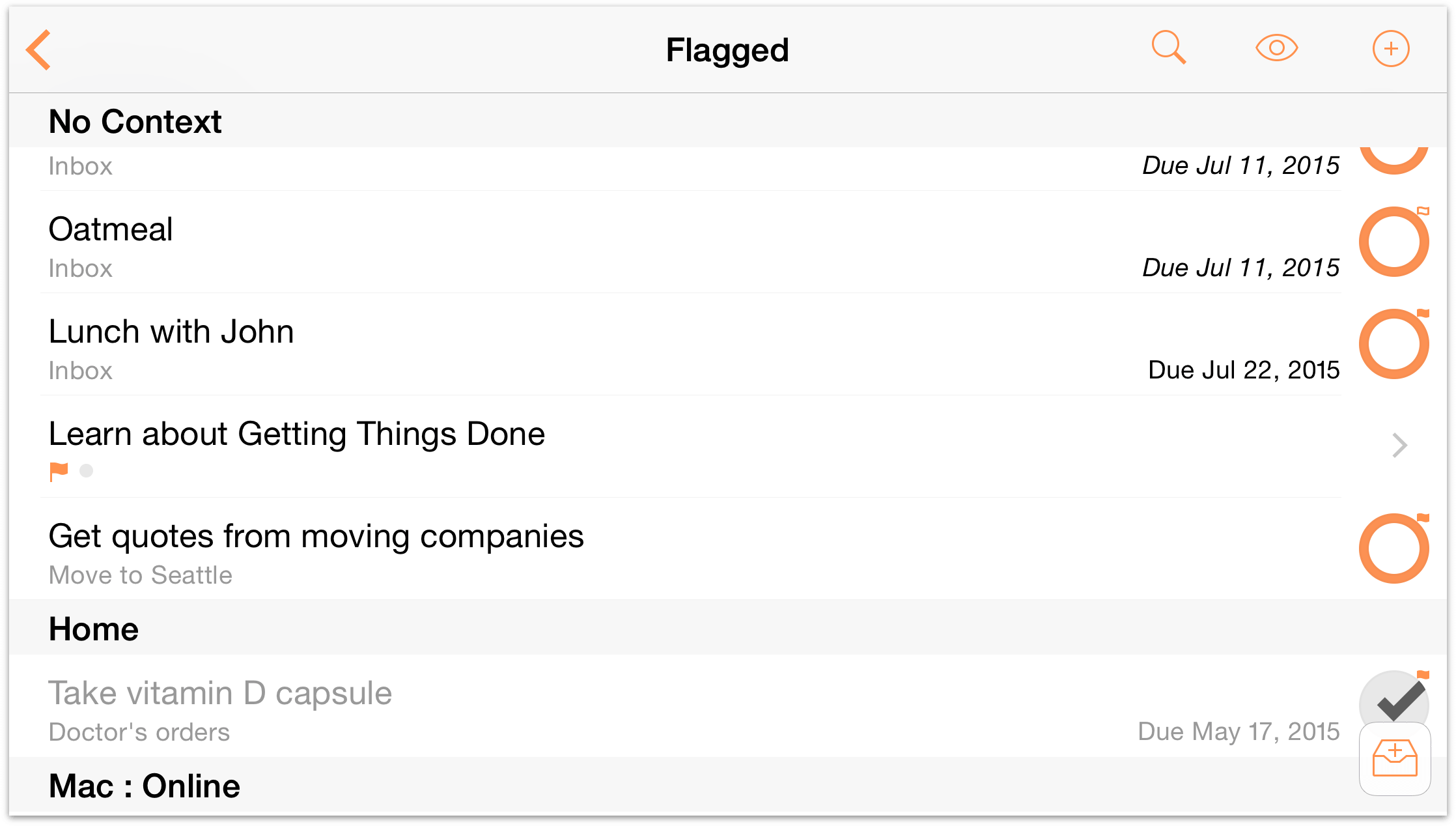
Task: Select the Home context header
Action: point(94,629)
